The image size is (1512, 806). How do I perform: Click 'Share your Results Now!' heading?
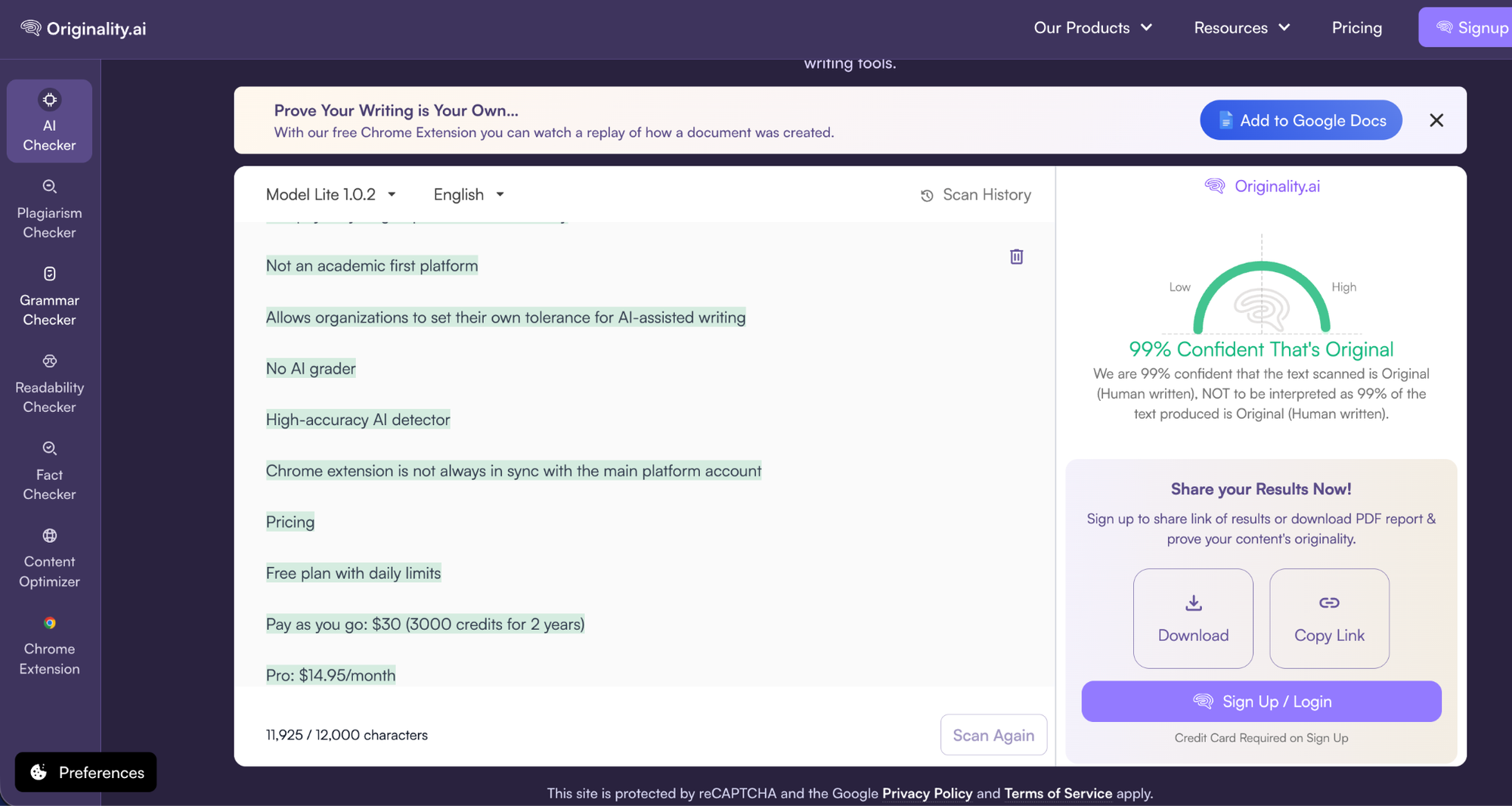(1261, 489)
